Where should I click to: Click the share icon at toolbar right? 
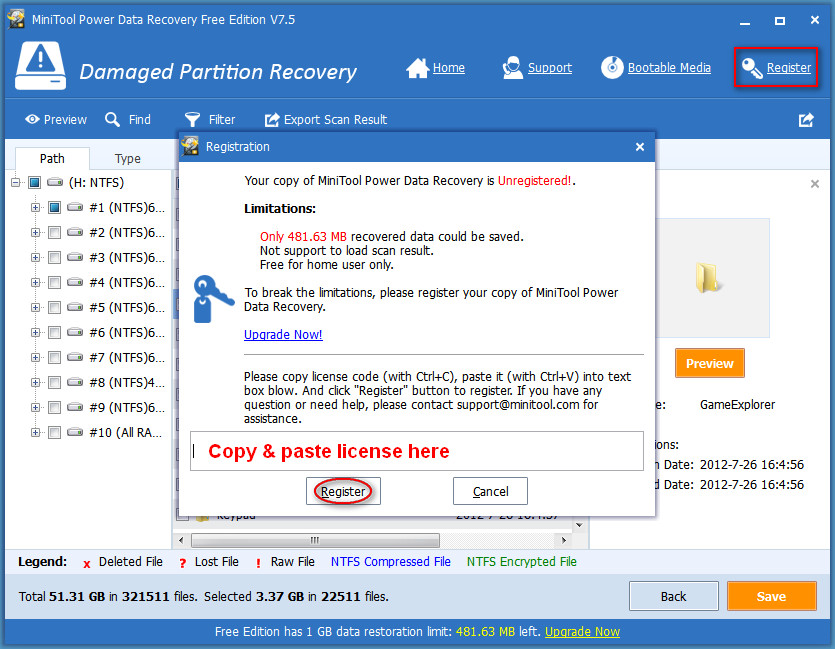(806, 120)
